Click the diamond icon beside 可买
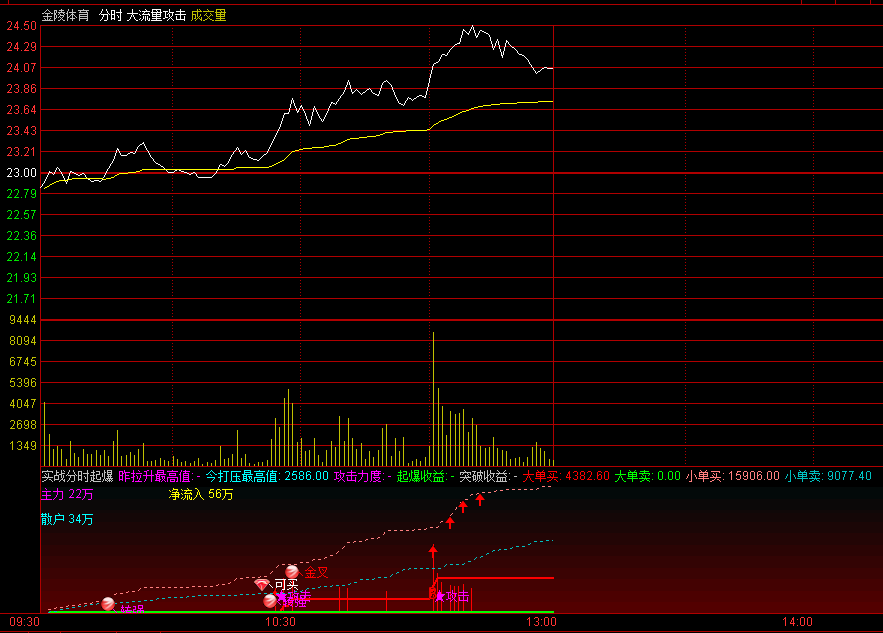 point(262,585)
